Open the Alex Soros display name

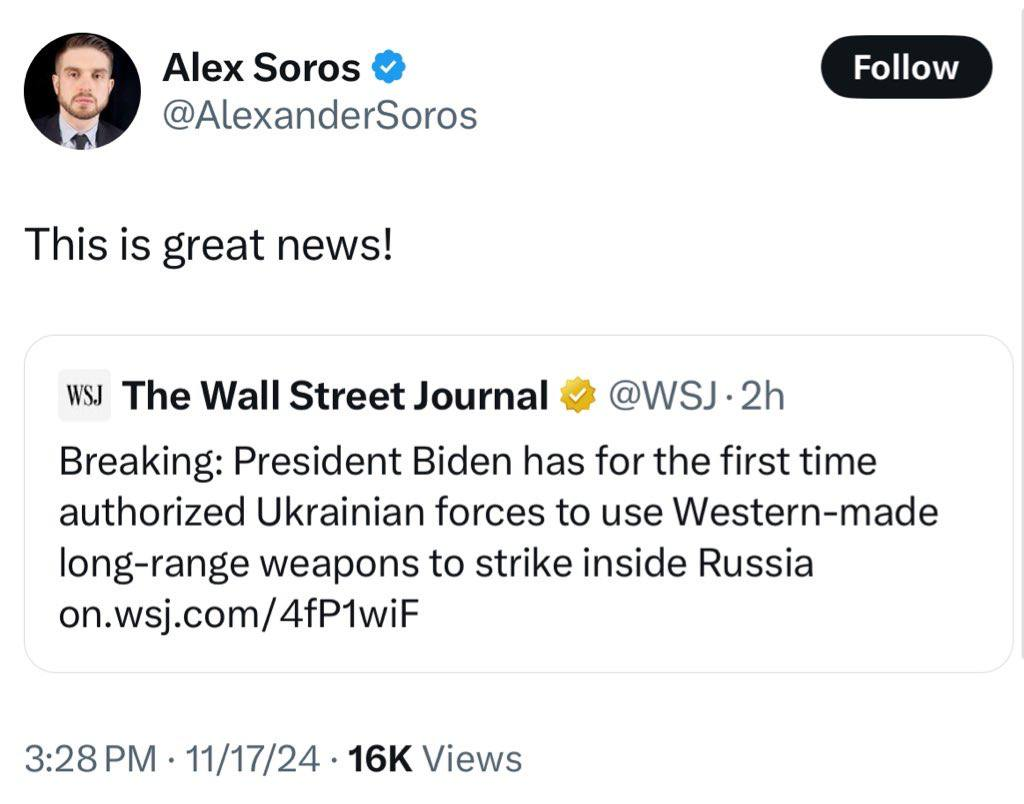coord(261,68)
